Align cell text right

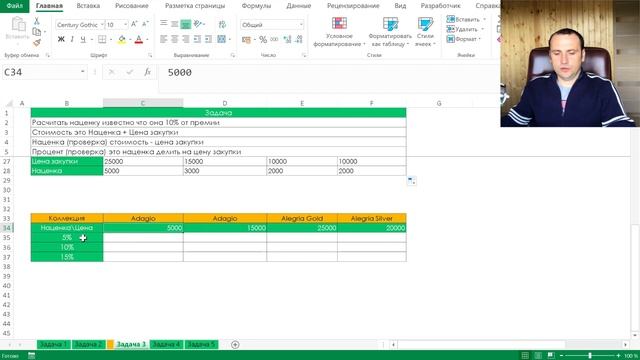tap(186, 39)
